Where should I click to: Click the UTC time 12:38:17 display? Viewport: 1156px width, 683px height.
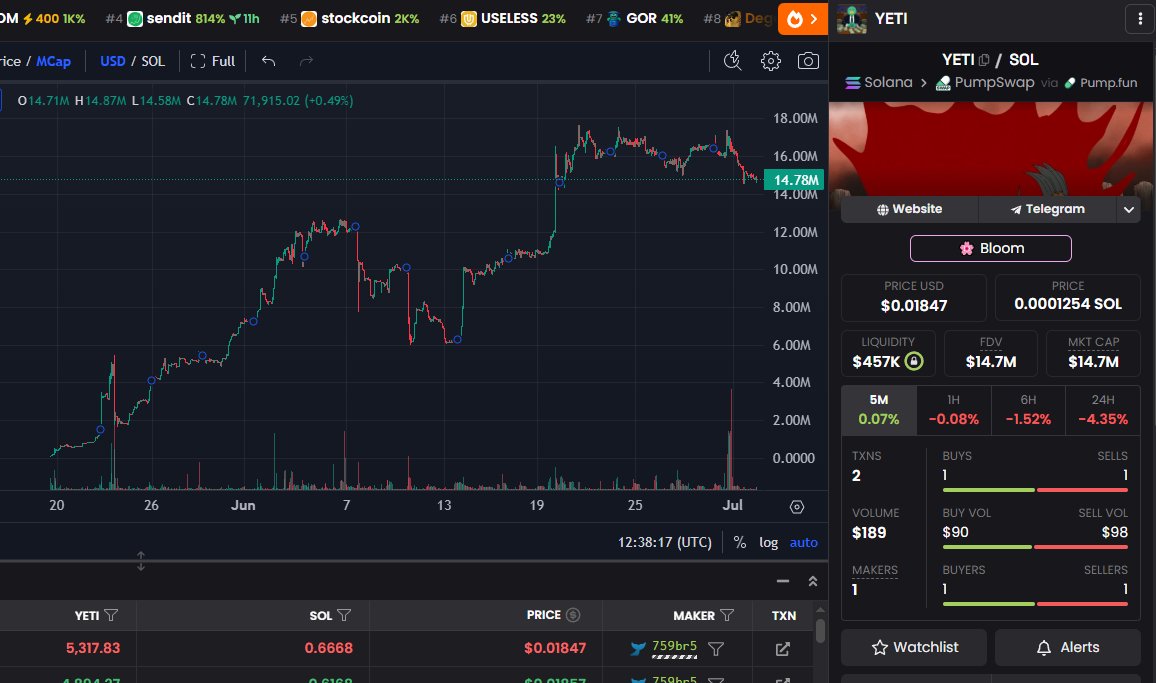point(664,542)
